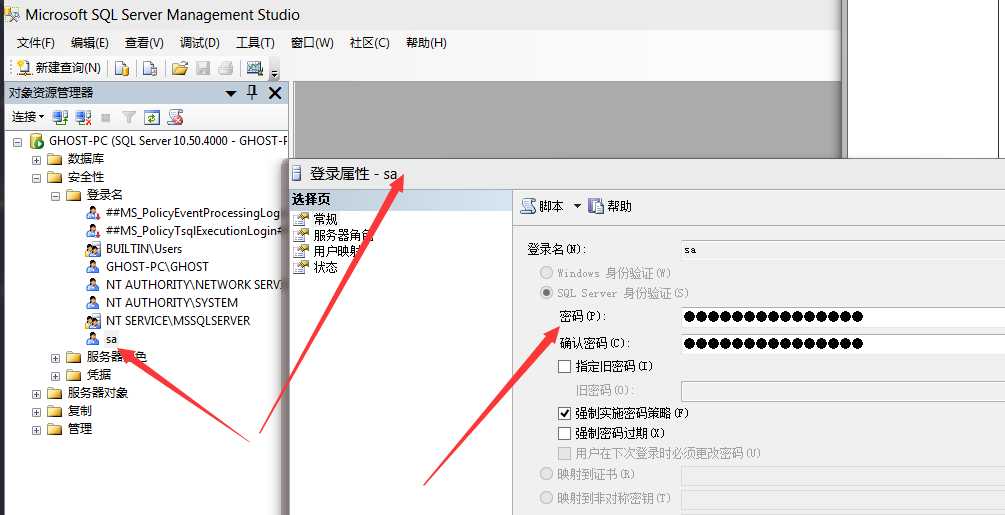Click the Database Engine Query toolbar icon
The width and height of the screenshot is (1005, 515).
point(122,68)
